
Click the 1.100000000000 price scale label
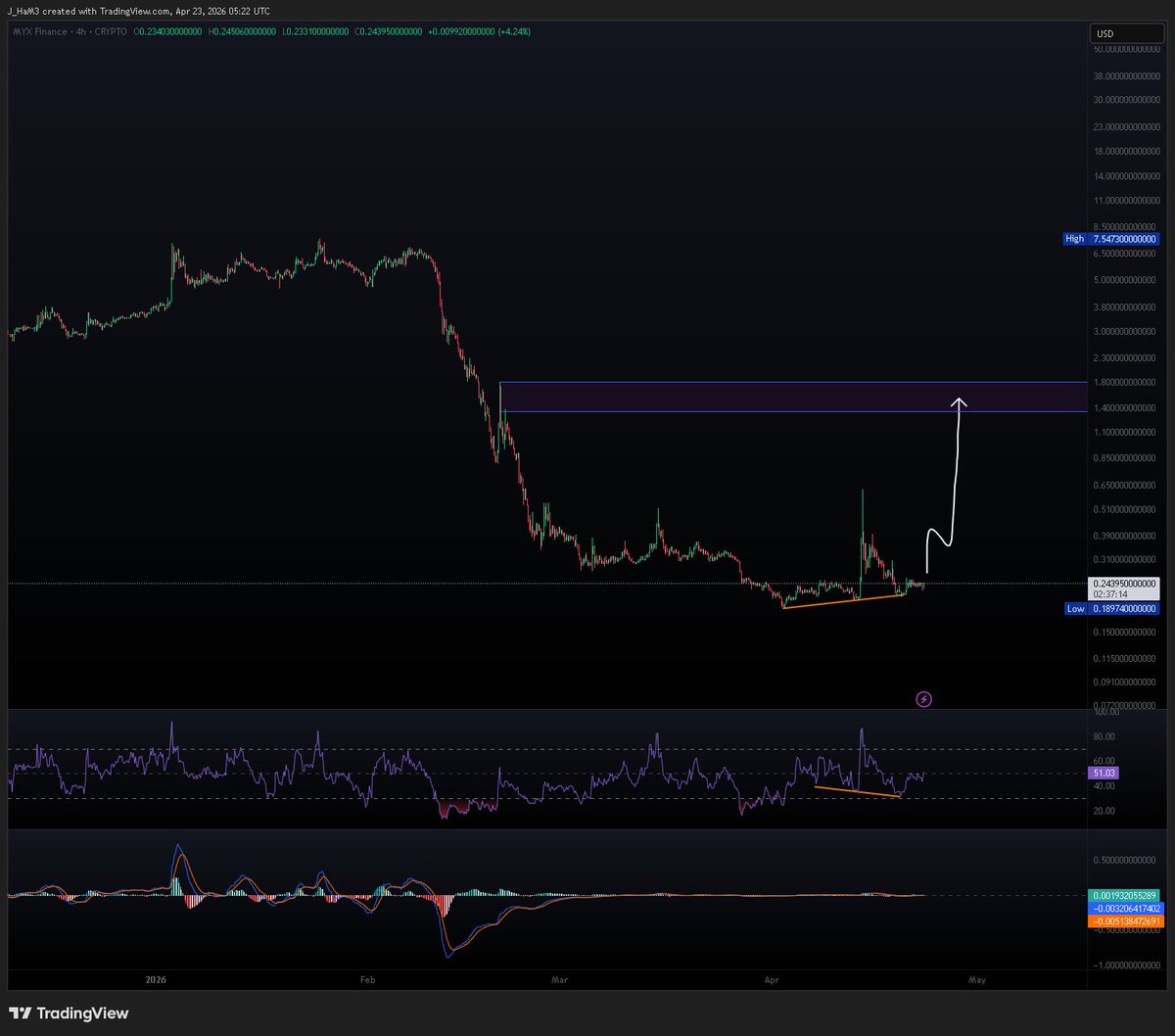[x=1126, y=432]
